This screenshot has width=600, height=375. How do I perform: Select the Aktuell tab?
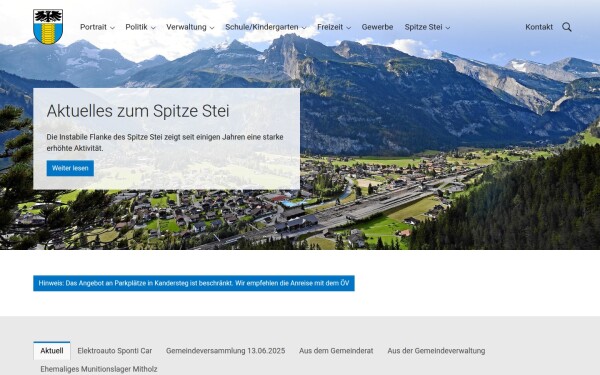pos(52,351)
